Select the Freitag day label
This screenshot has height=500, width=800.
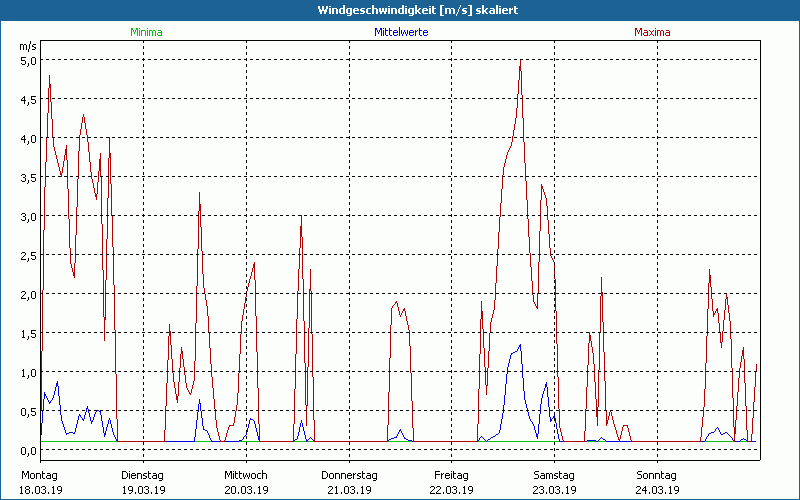pyautogui.click(x=452, y=475)
